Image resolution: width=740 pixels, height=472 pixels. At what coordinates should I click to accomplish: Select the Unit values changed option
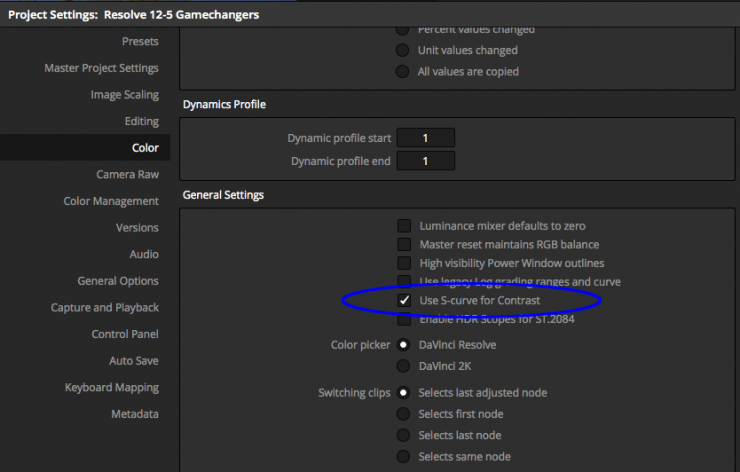coord(403,50)
